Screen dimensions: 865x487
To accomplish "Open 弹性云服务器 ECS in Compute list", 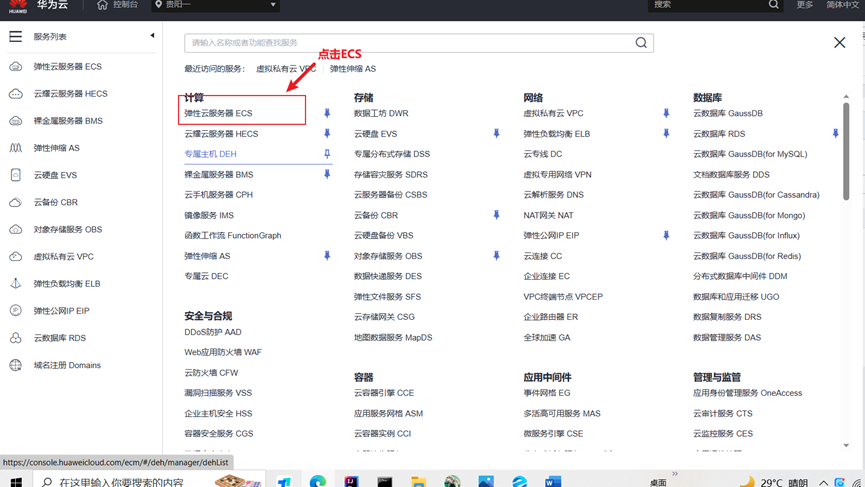I will pos(218,113).
